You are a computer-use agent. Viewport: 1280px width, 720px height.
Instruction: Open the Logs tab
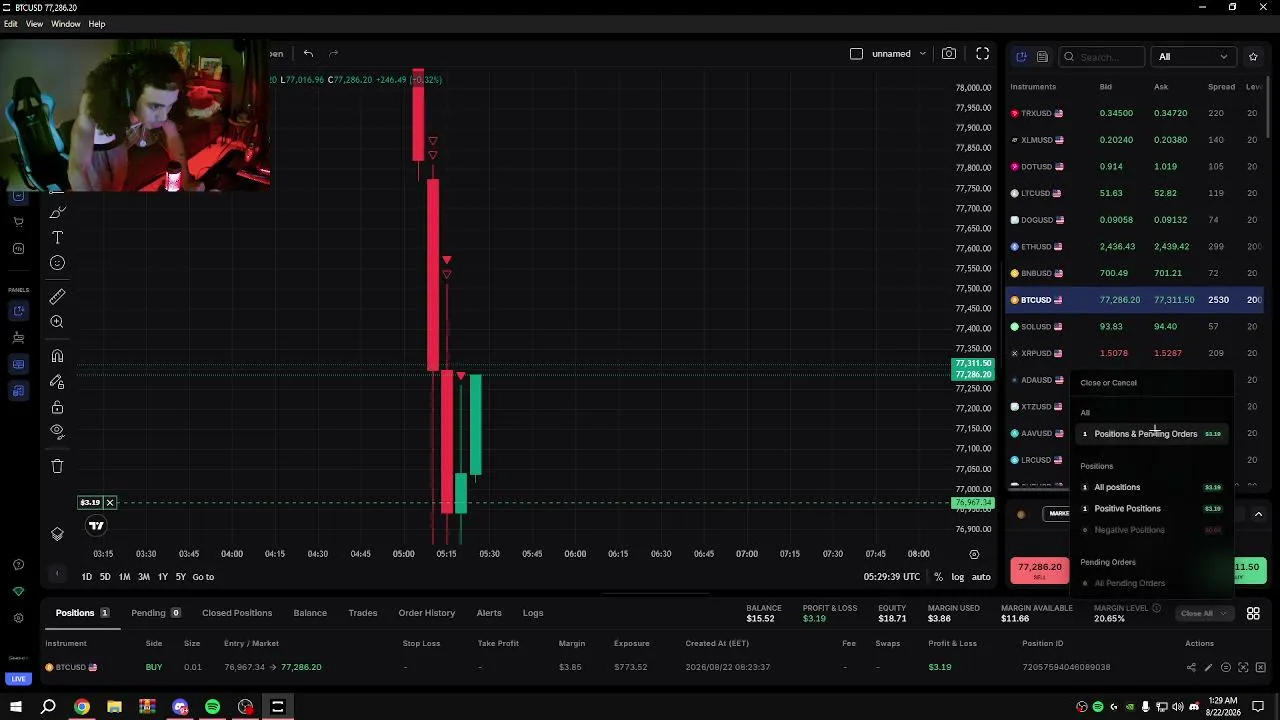533,613
